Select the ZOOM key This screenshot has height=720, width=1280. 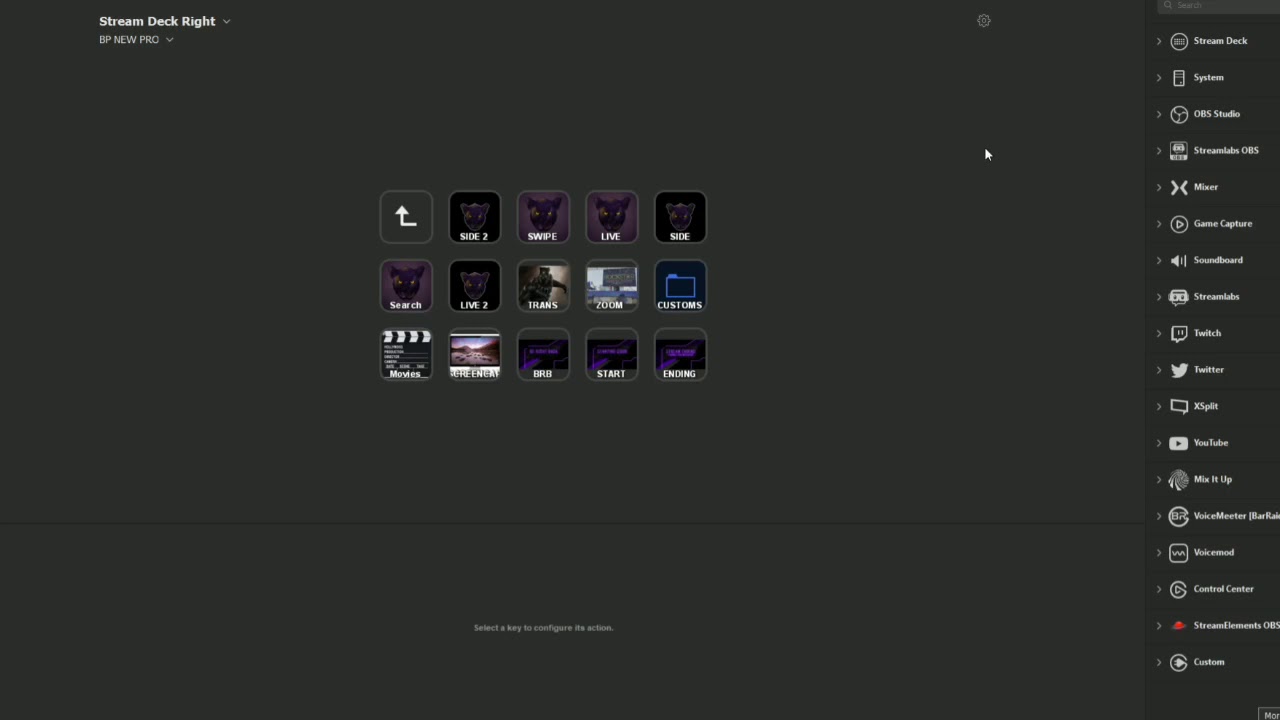611,286
